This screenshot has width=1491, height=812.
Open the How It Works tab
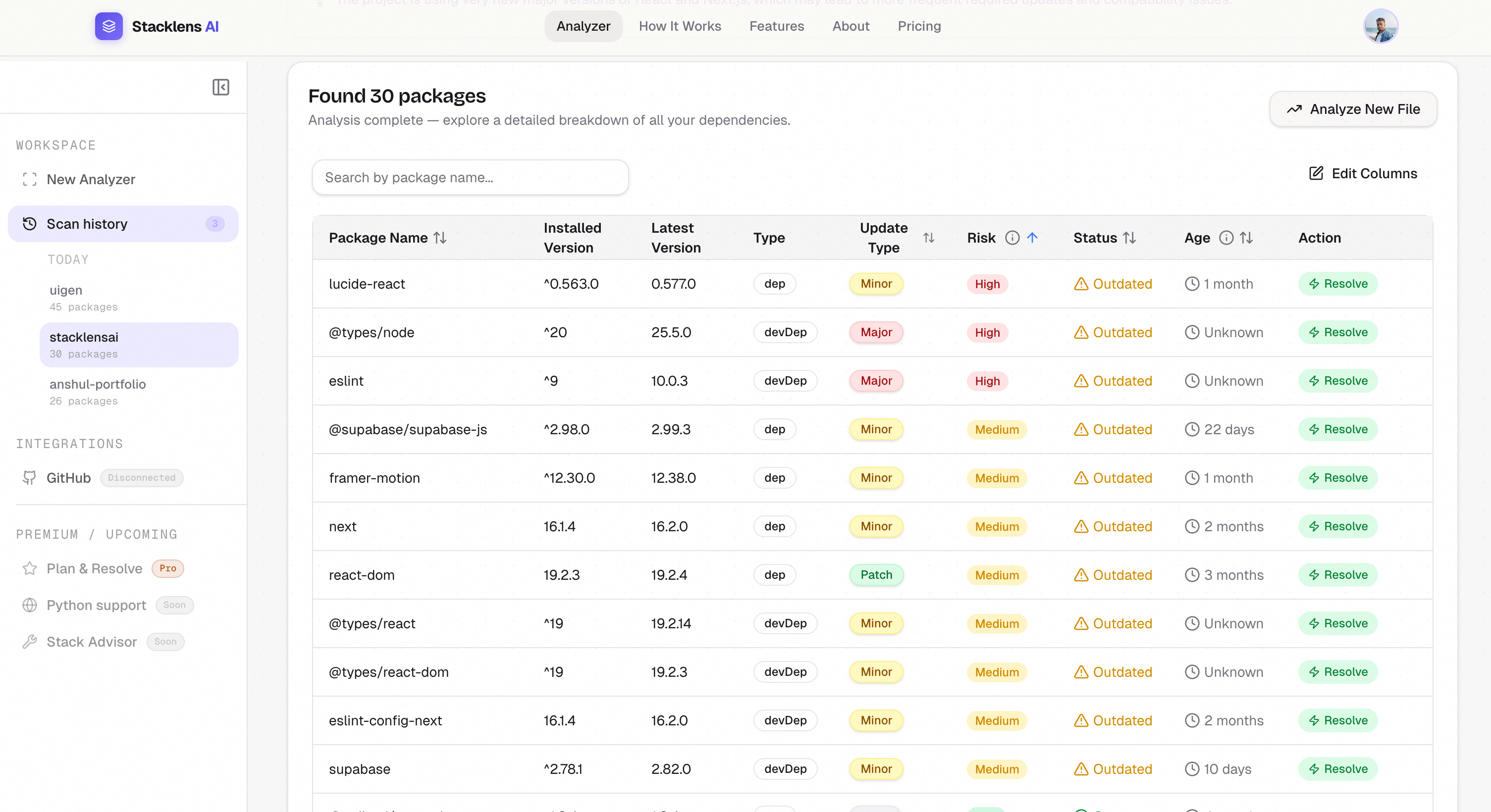[x=680, y=27]
